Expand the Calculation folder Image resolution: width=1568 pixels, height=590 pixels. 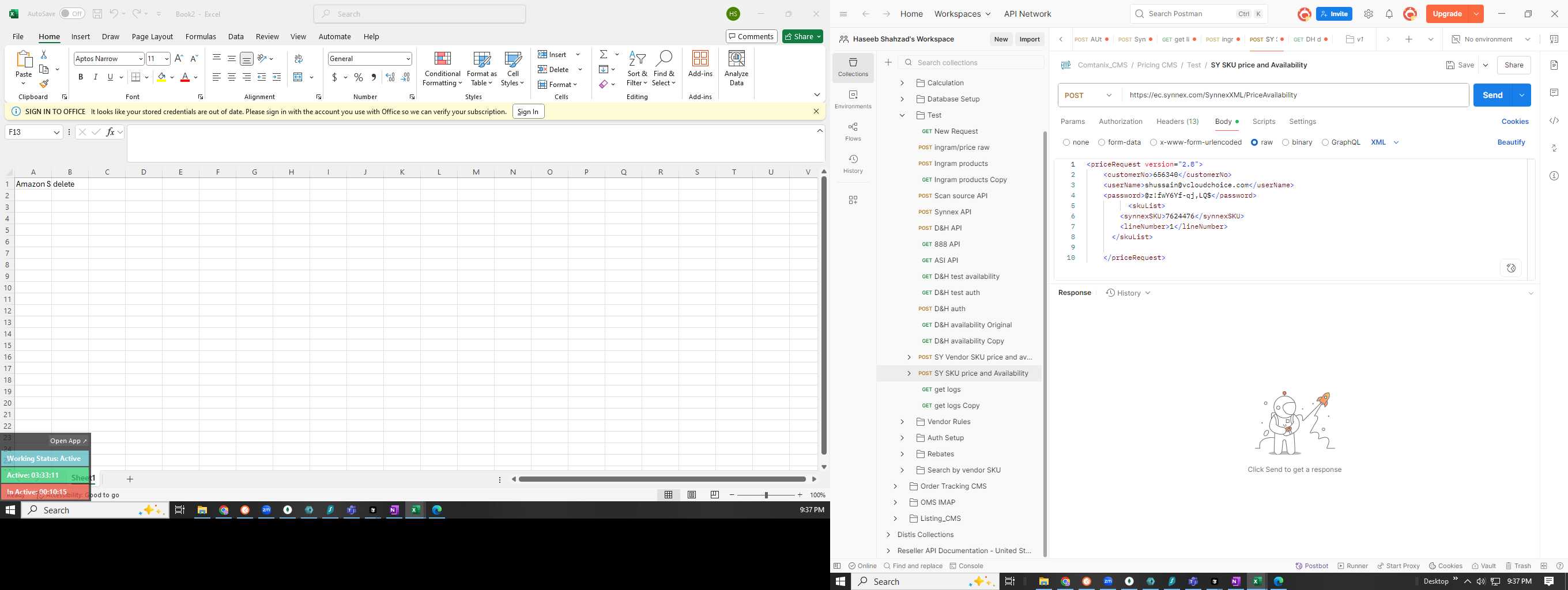(902, 83)
